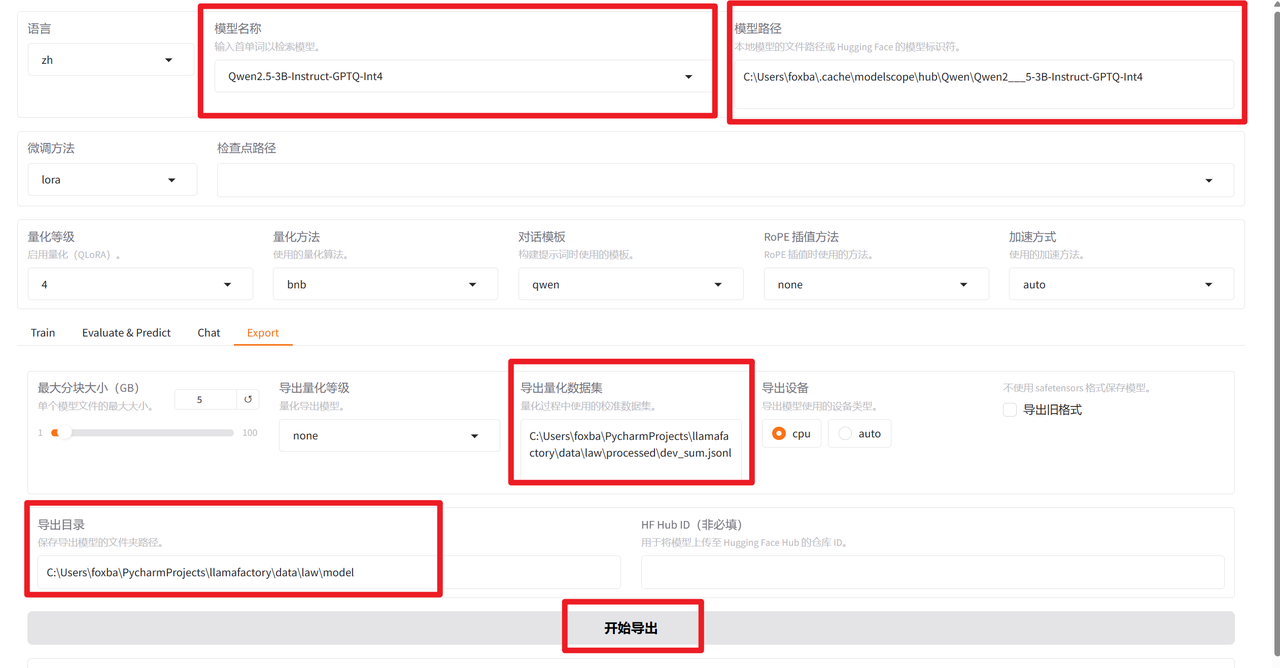Click the 开始导出 export button
The height and width of the screenshot is (668, 1280).
click(x=633, y=625)
